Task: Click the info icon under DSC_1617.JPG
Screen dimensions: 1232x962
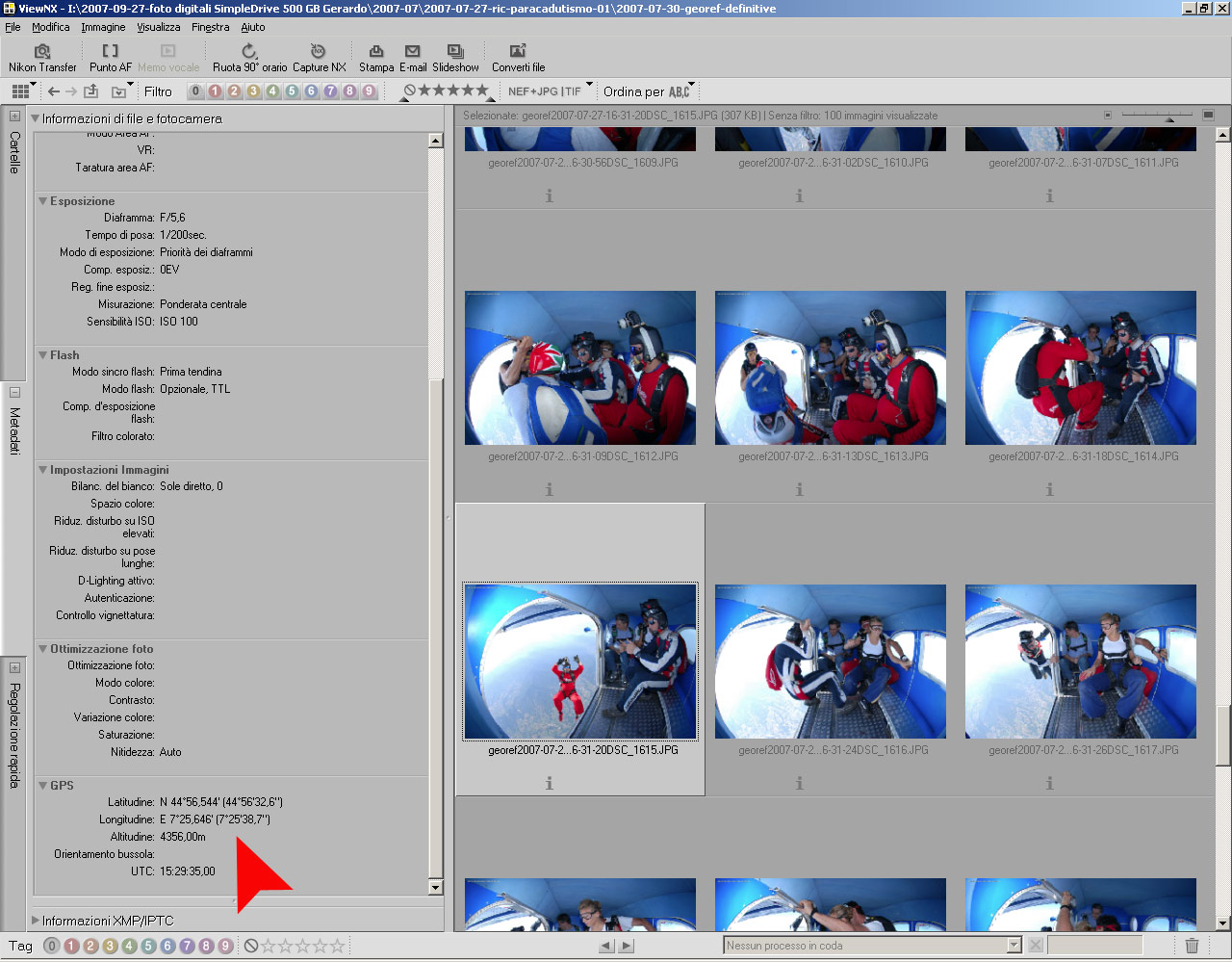Action: [1050, 783]
